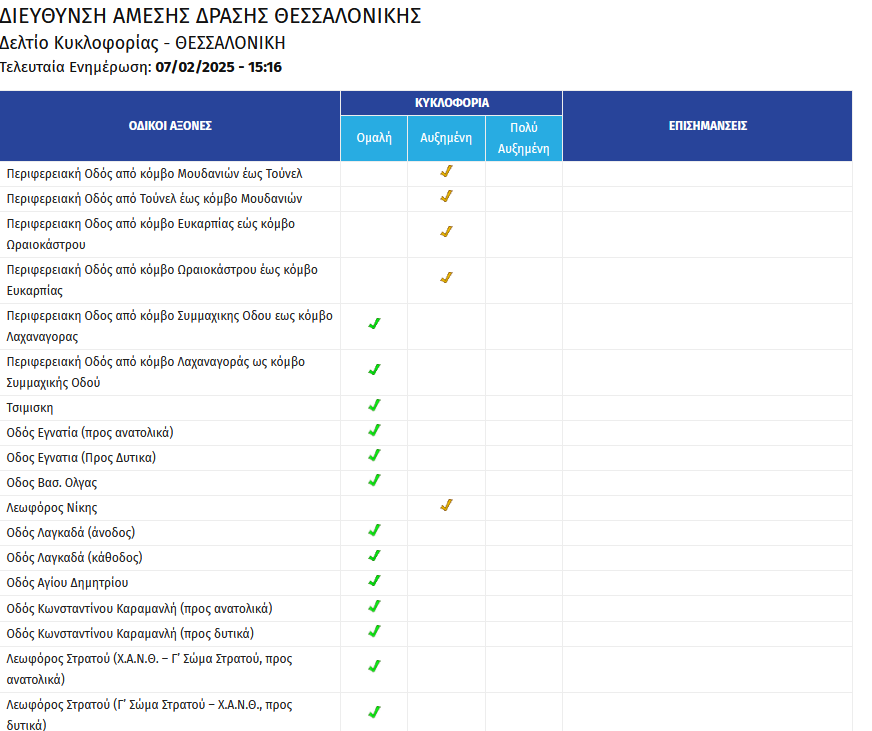Click the green checkmark for Οδος Βασ. Ολγας
This screenshot has width=872, height=731.
[x=374, y=481]
